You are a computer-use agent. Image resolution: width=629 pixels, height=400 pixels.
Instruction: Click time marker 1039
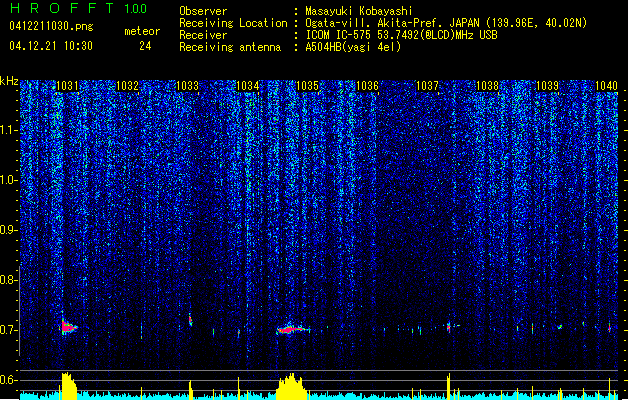pyautogui.click(x=548, y=86)
